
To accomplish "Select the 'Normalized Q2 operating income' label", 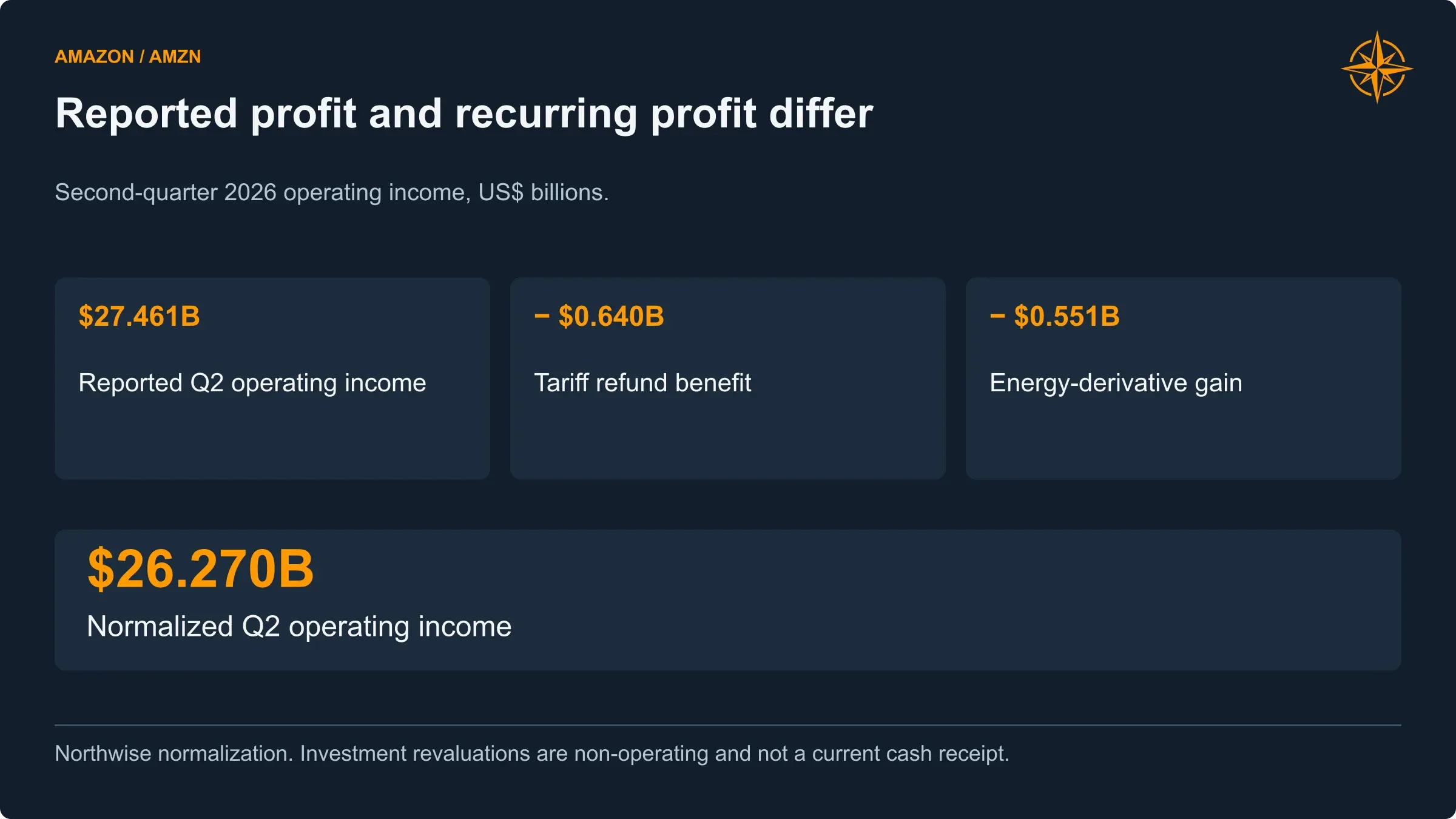I will (299, 627).
